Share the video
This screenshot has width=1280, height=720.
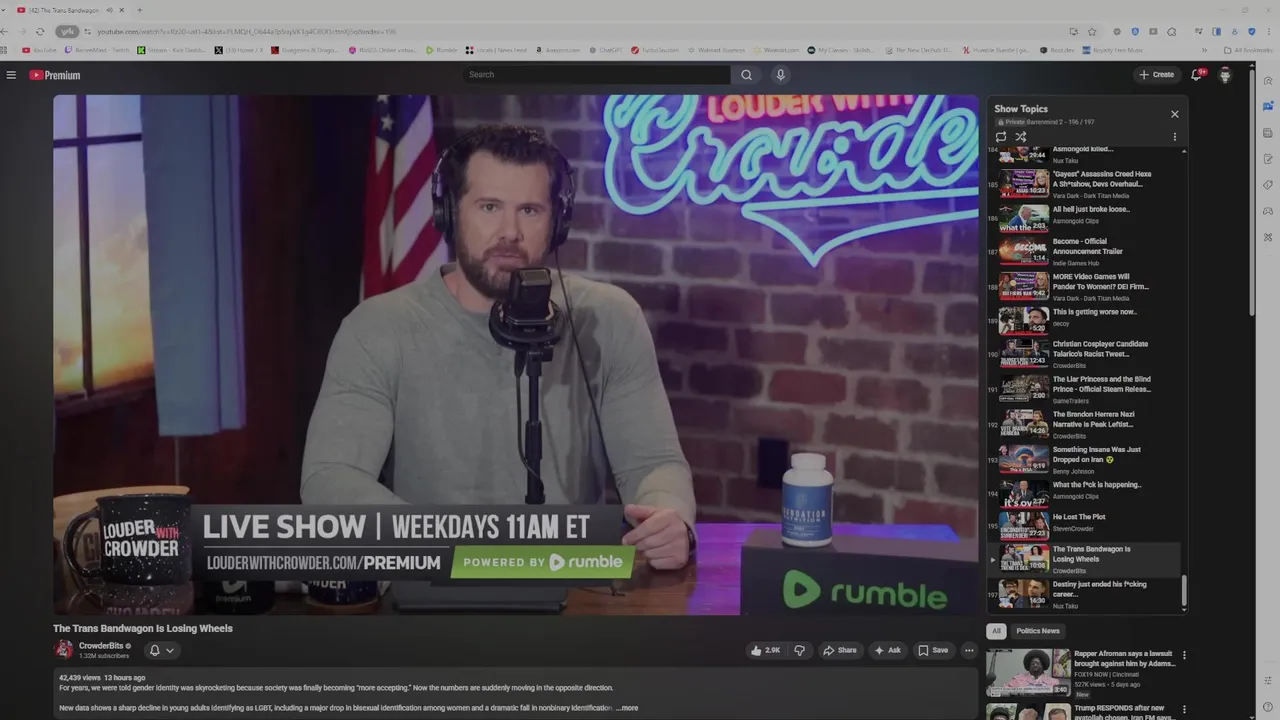[x=839, y=650]
